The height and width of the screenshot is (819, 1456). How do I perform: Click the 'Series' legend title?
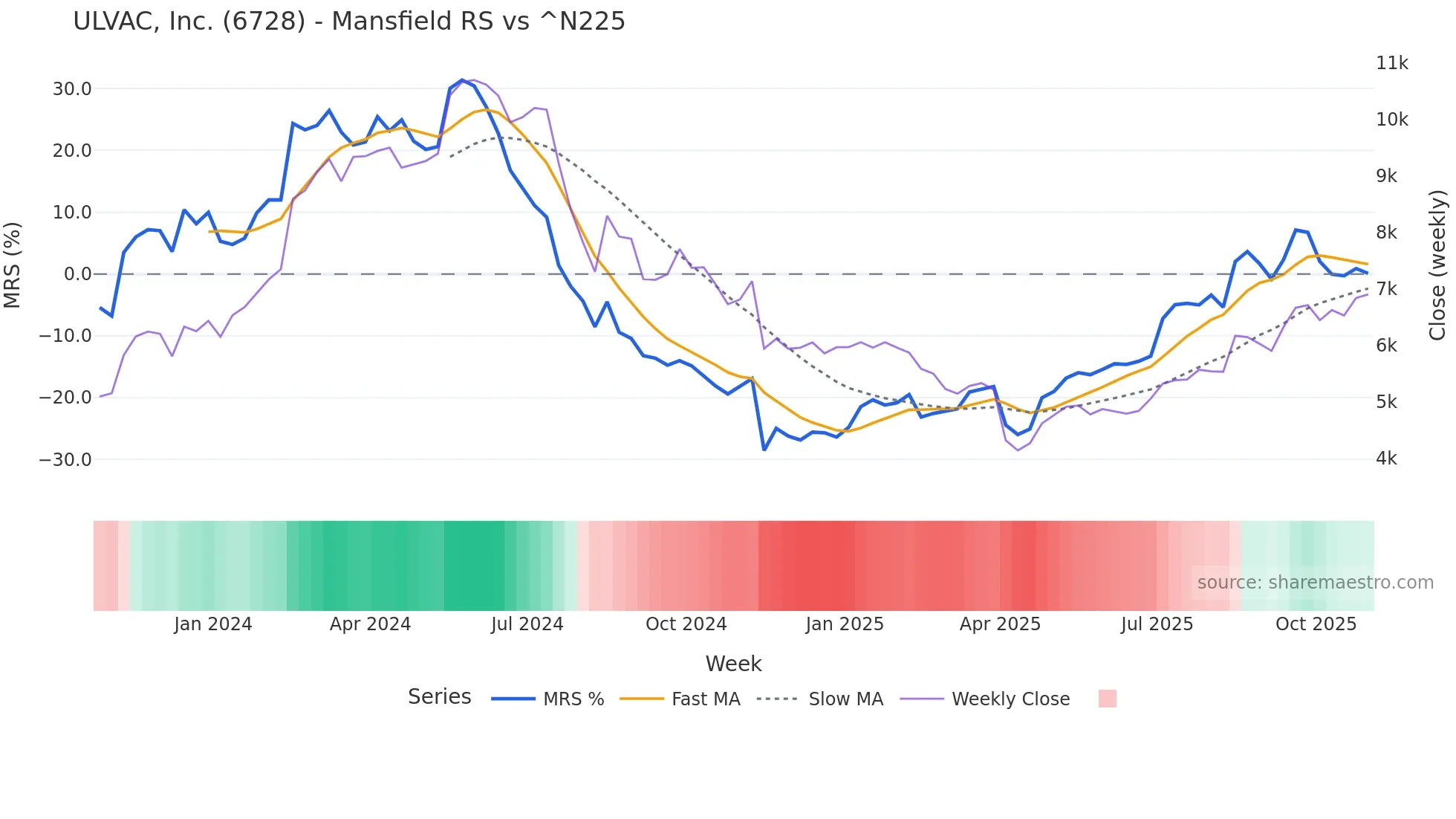[x=440, y=697]
